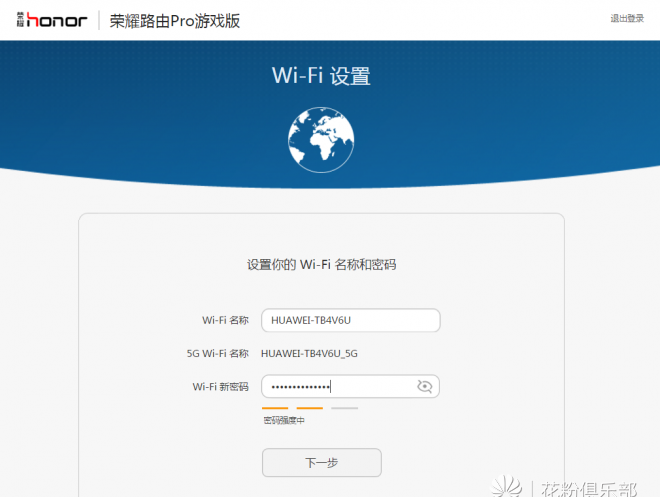The width and height of the screenshot is (660, 497).
Task: Click the 退出登录 link
Action: (x=627, y=19)
